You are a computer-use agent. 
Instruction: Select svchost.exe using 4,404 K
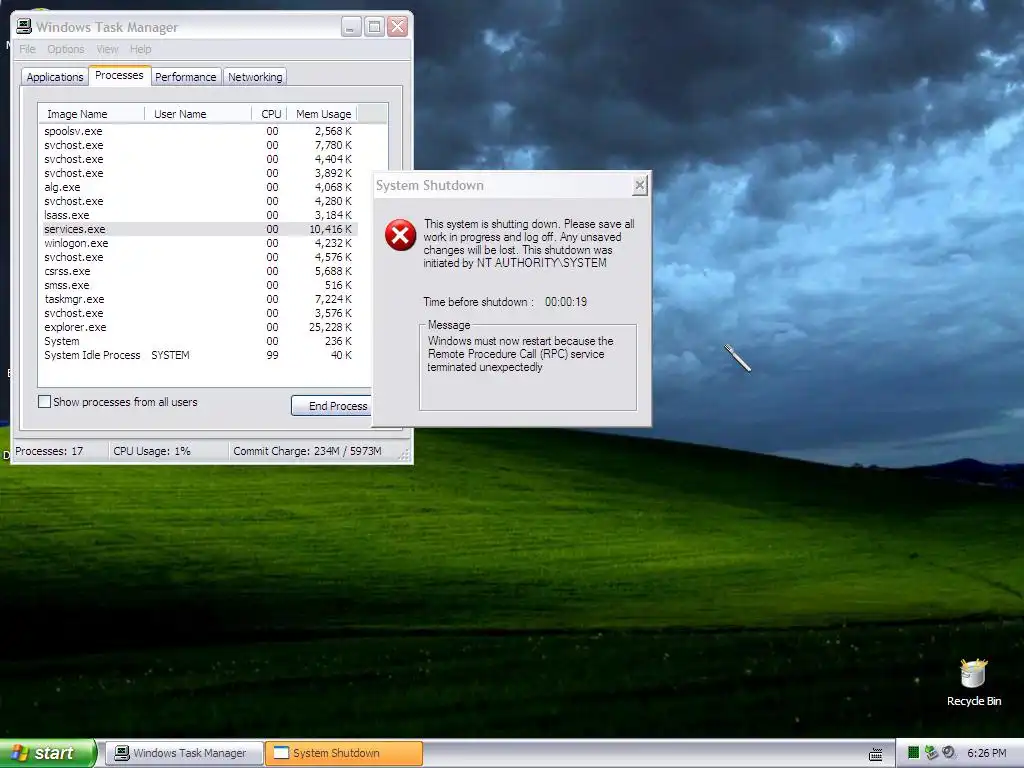(x=199, y=159)
